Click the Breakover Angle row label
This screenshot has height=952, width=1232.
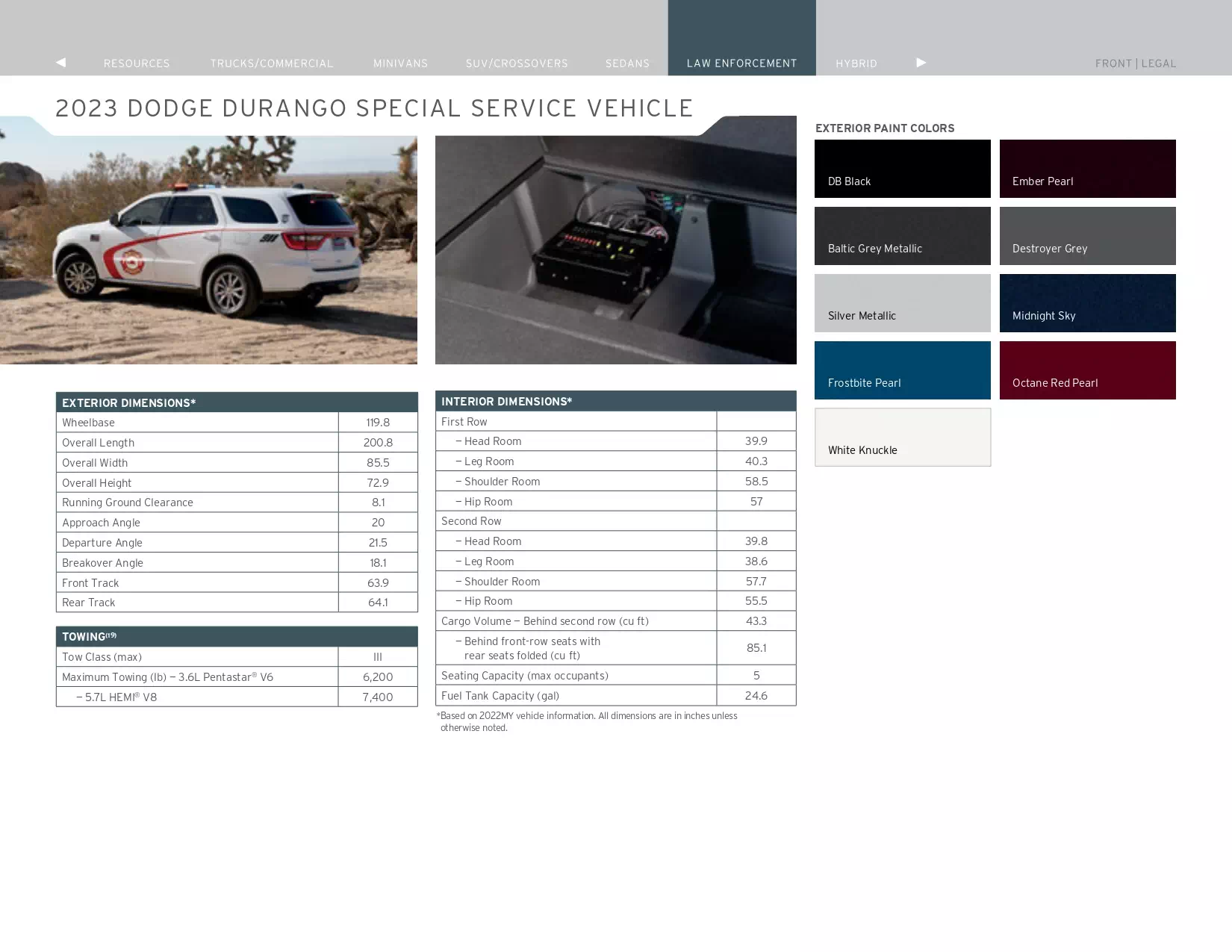pyautogui.click(x=102, y=563)
